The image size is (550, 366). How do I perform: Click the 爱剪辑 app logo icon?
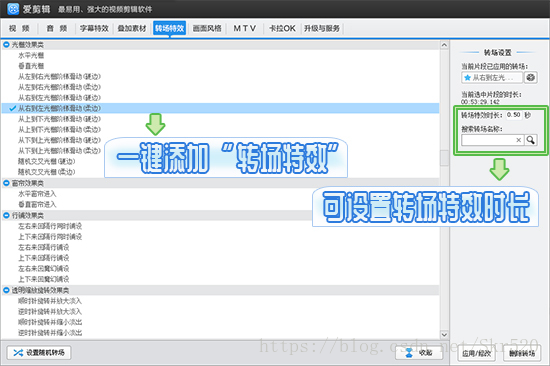(13, 9)
